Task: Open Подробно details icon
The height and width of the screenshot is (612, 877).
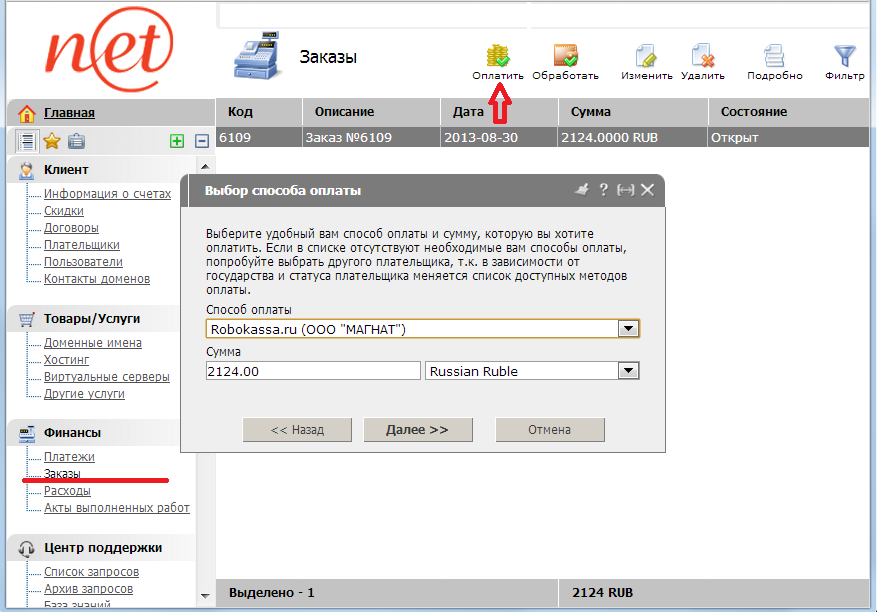Action: tap(774, 56)
